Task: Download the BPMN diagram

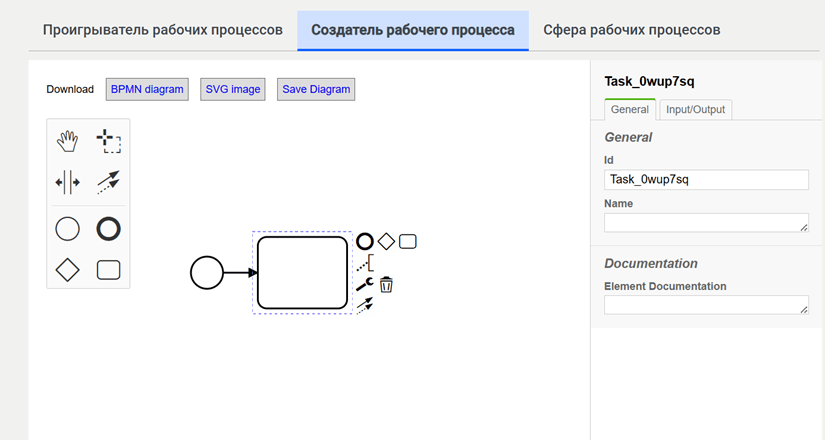Action: tap(147, 89)
